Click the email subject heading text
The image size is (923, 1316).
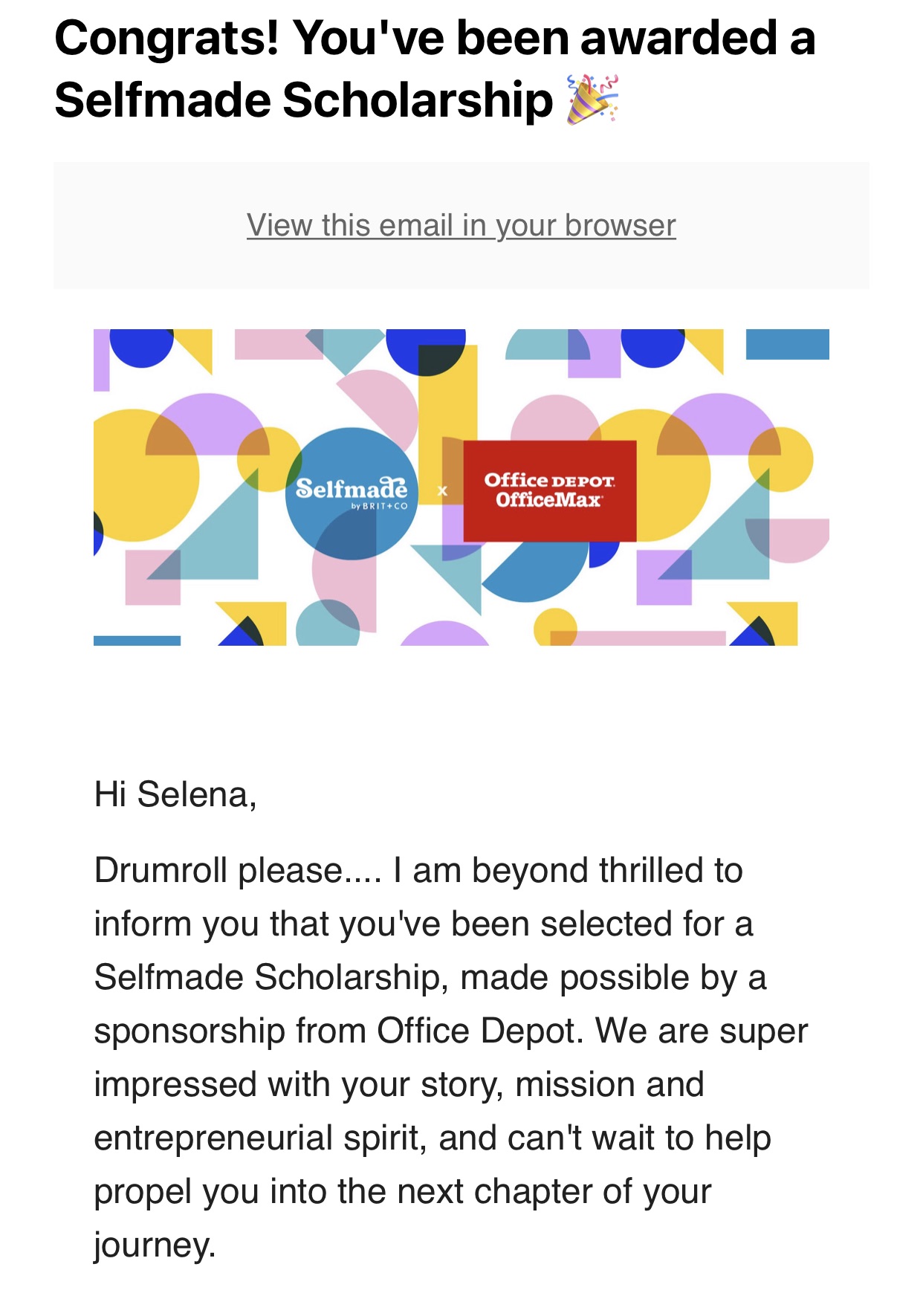[435, 68]
